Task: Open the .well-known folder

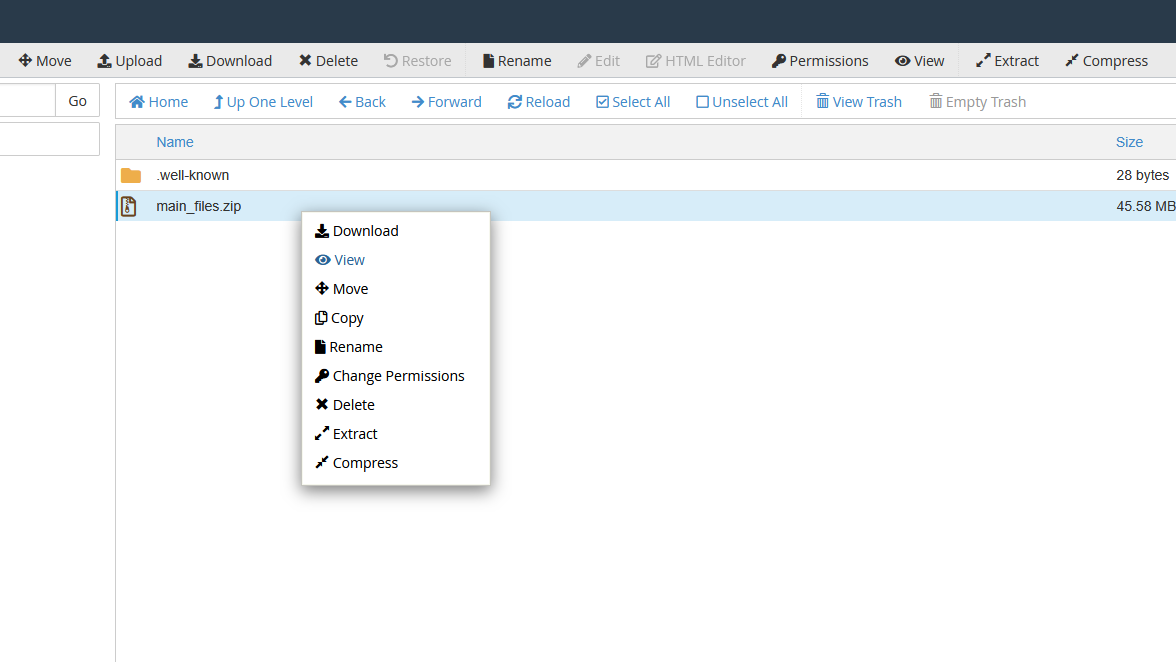Action: 192,175
